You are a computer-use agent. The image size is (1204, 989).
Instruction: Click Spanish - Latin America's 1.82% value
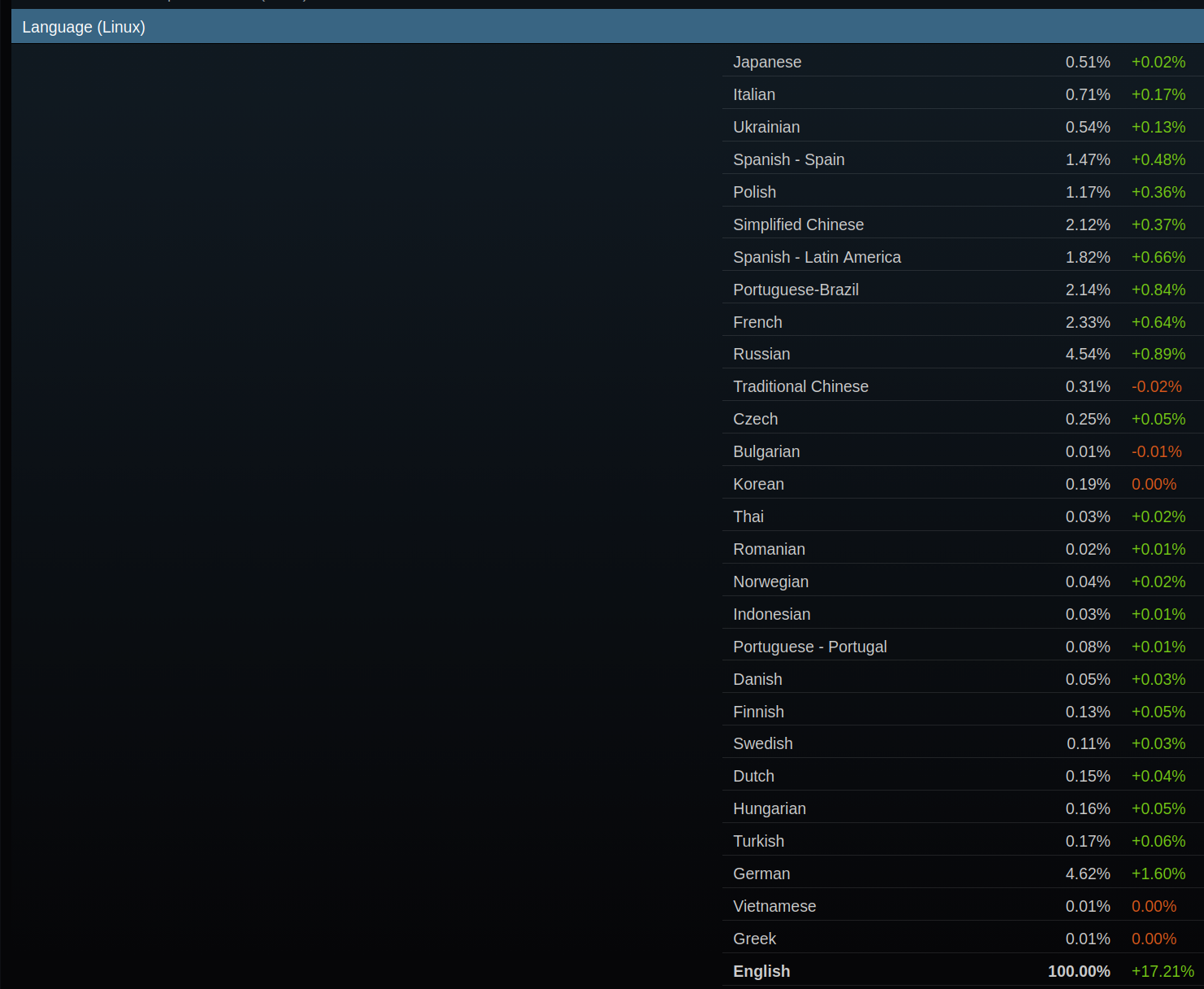(1088, 257)
